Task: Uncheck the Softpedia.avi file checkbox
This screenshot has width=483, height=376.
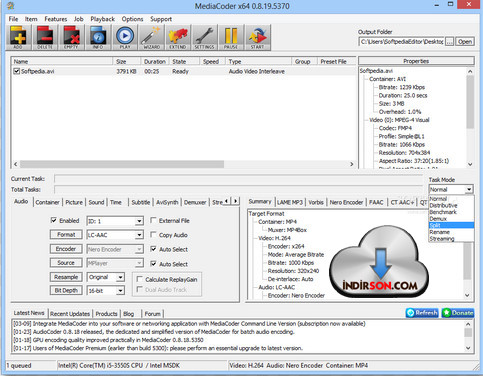Action: point(17,71)
